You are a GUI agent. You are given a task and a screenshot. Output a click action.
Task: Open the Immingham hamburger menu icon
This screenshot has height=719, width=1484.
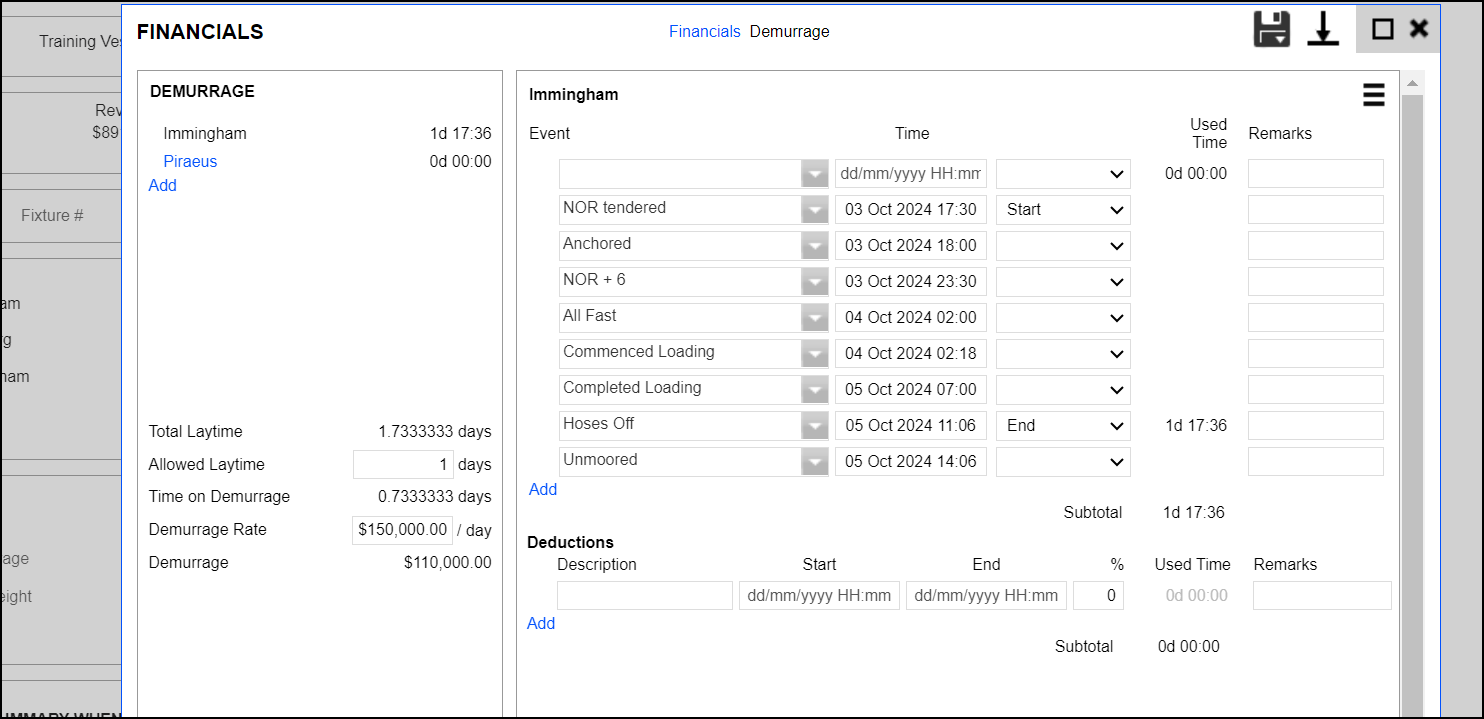[x=1373, y=95]
